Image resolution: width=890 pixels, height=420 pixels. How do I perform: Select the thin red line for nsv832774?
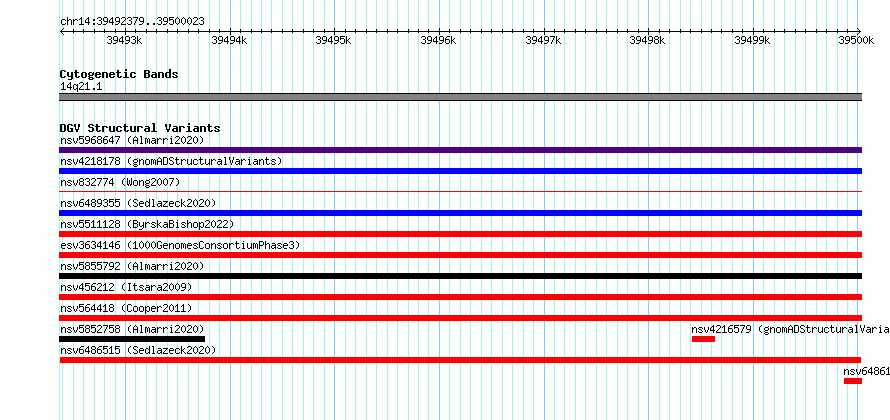[x=460, y=192]
